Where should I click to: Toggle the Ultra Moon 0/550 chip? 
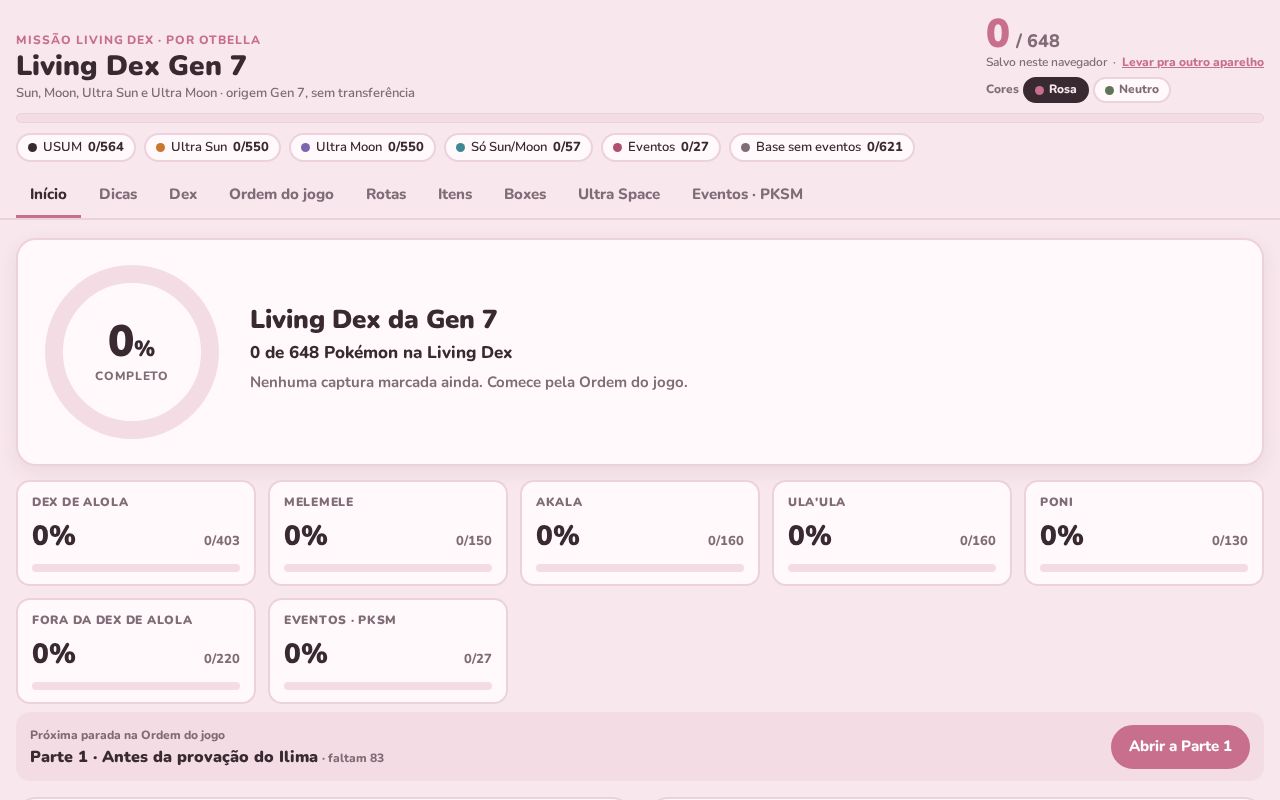pyautogui.click(x=362, y=147)
